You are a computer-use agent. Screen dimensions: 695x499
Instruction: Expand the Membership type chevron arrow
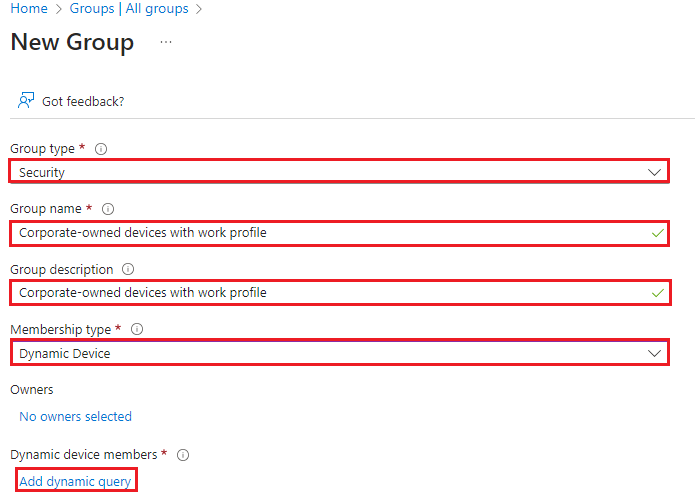tap(655, 353)
